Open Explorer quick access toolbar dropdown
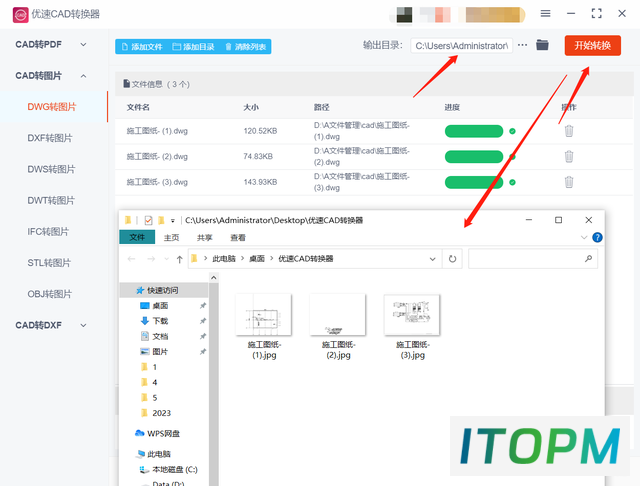640x486 pixels. 173,221
